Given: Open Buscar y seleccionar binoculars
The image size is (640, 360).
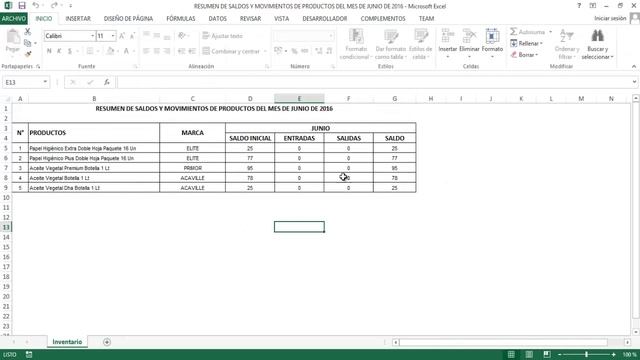Looking at the screenshot, I should click(598, 44).
